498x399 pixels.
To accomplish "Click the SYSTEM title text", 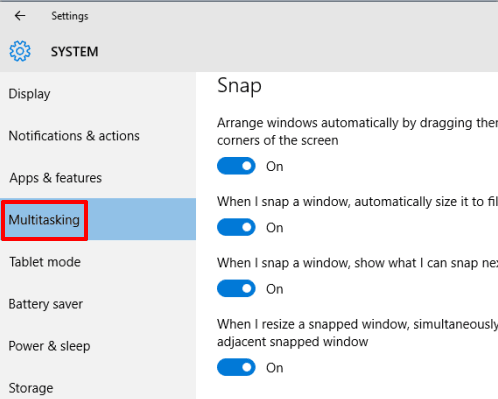I will tap(75, 52).
